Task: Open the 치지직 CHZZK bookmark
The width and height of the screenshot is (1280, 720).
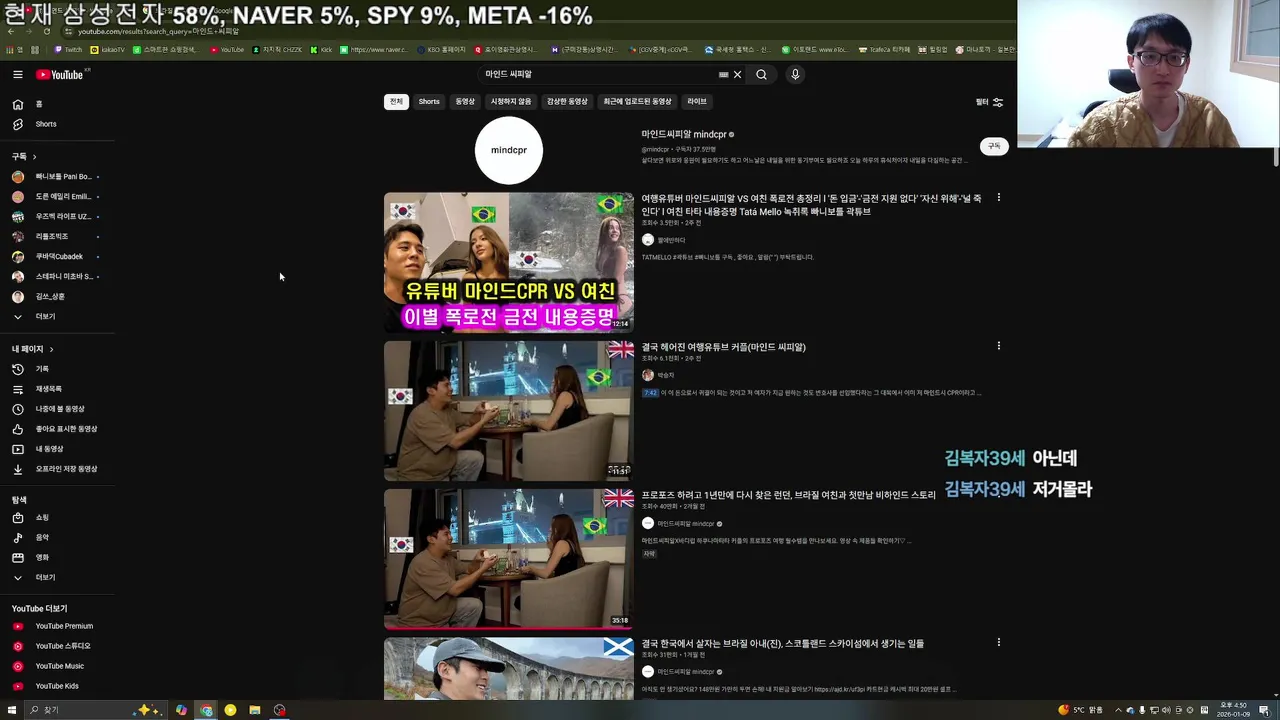Action: (276, 49)
